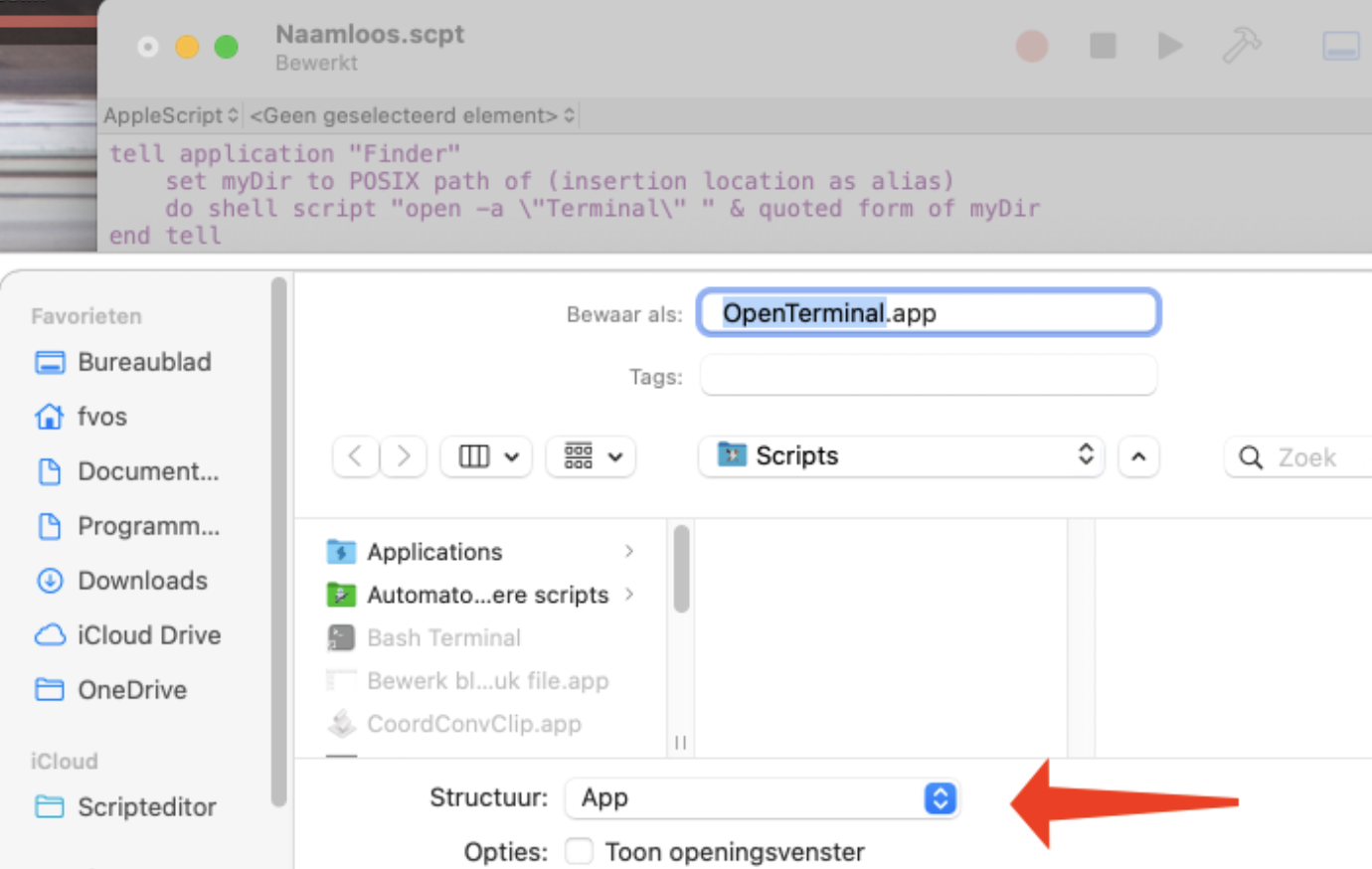This screenshot has width=1372, height=869.
Task: Click the Stop script icon
Action: tap(1104, 45)
